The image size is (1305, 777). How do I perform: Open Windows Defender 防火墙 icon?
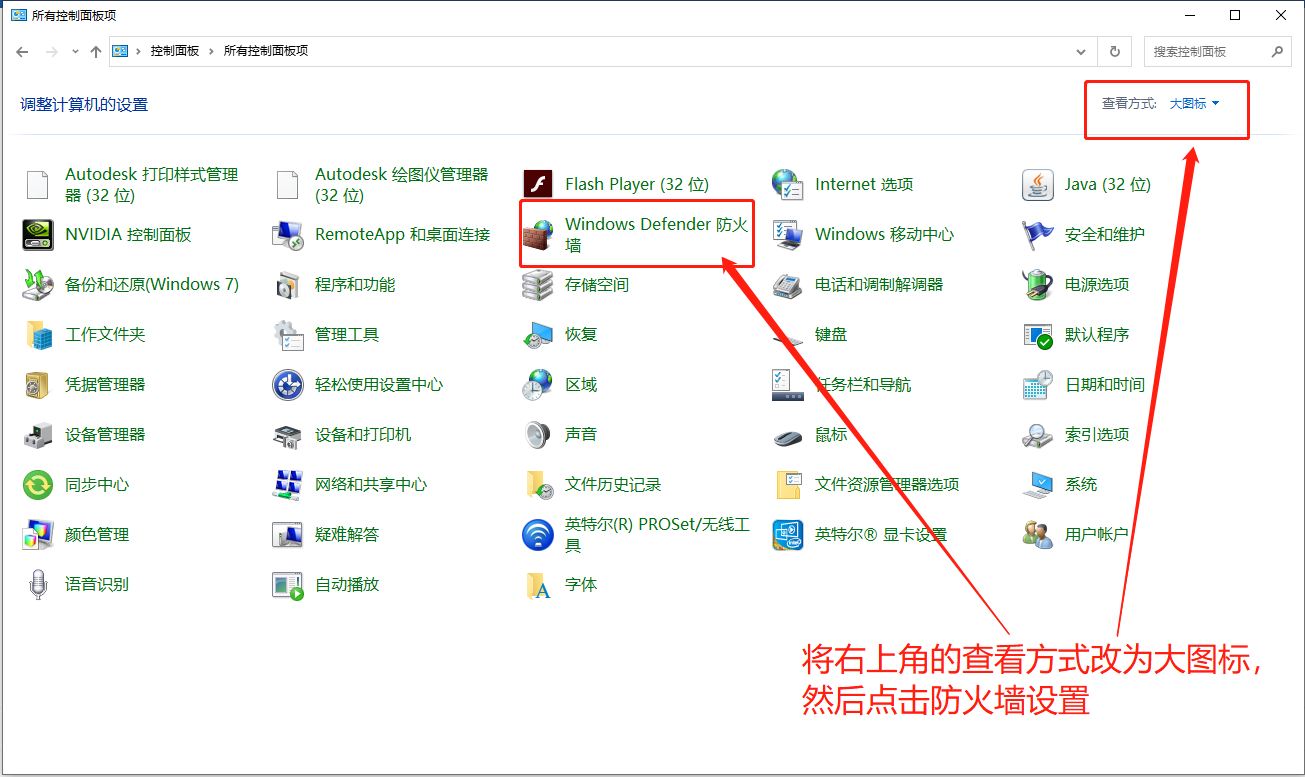(538, 235)
